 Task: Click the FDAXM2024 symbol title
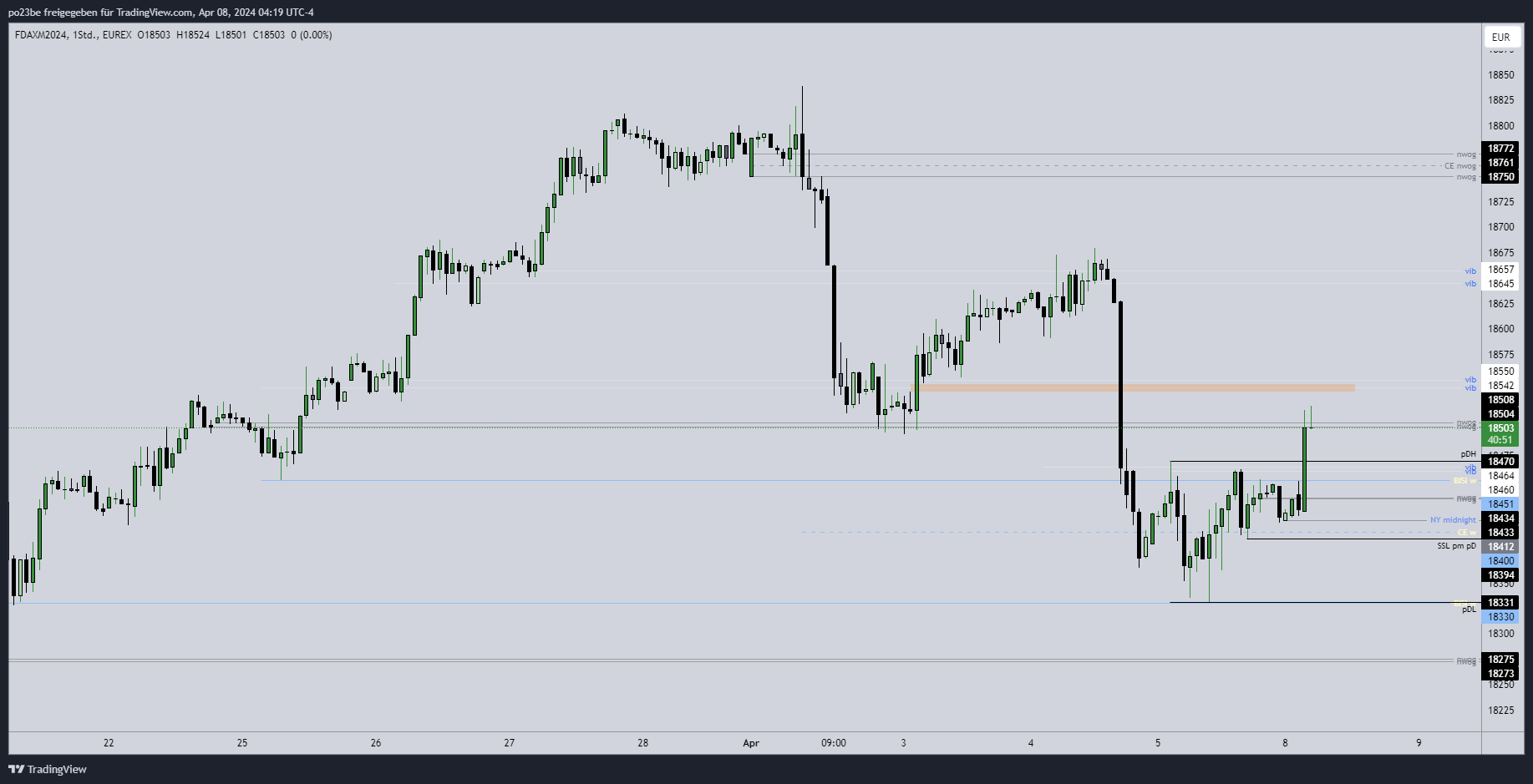41,35
